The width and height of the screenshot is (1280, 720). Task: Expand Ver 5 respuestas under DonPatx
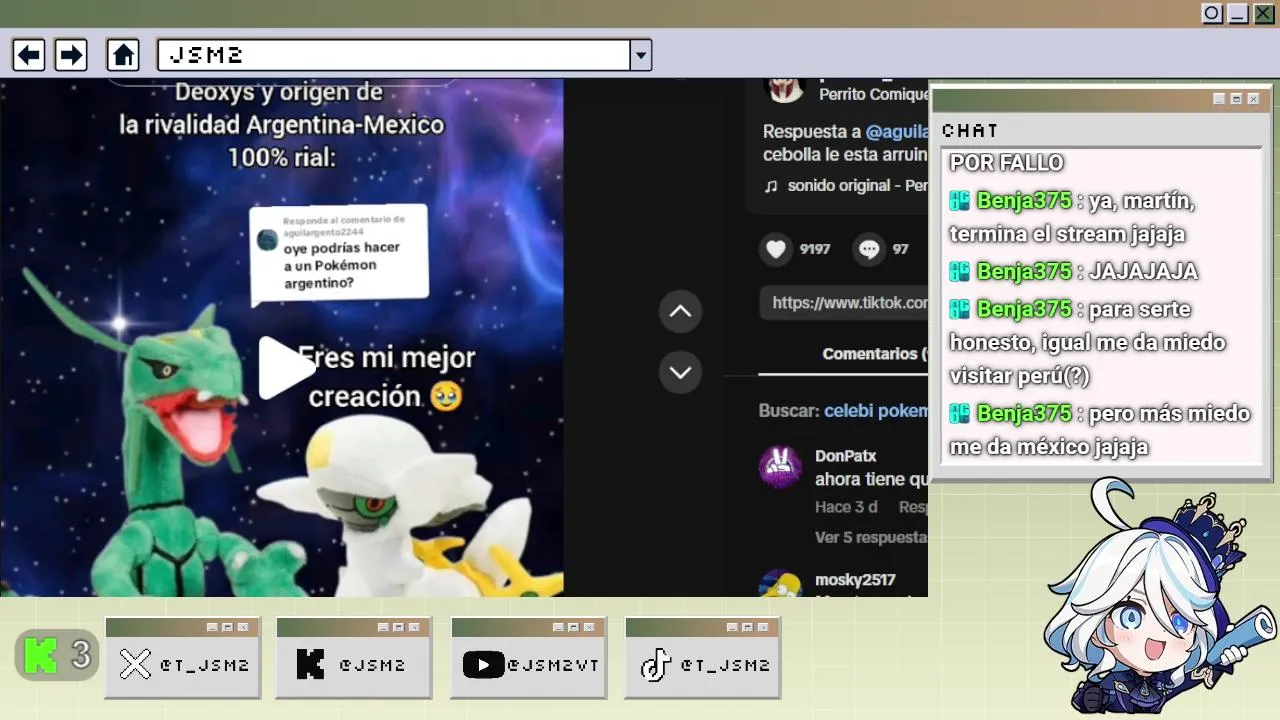tap(871, 537)
